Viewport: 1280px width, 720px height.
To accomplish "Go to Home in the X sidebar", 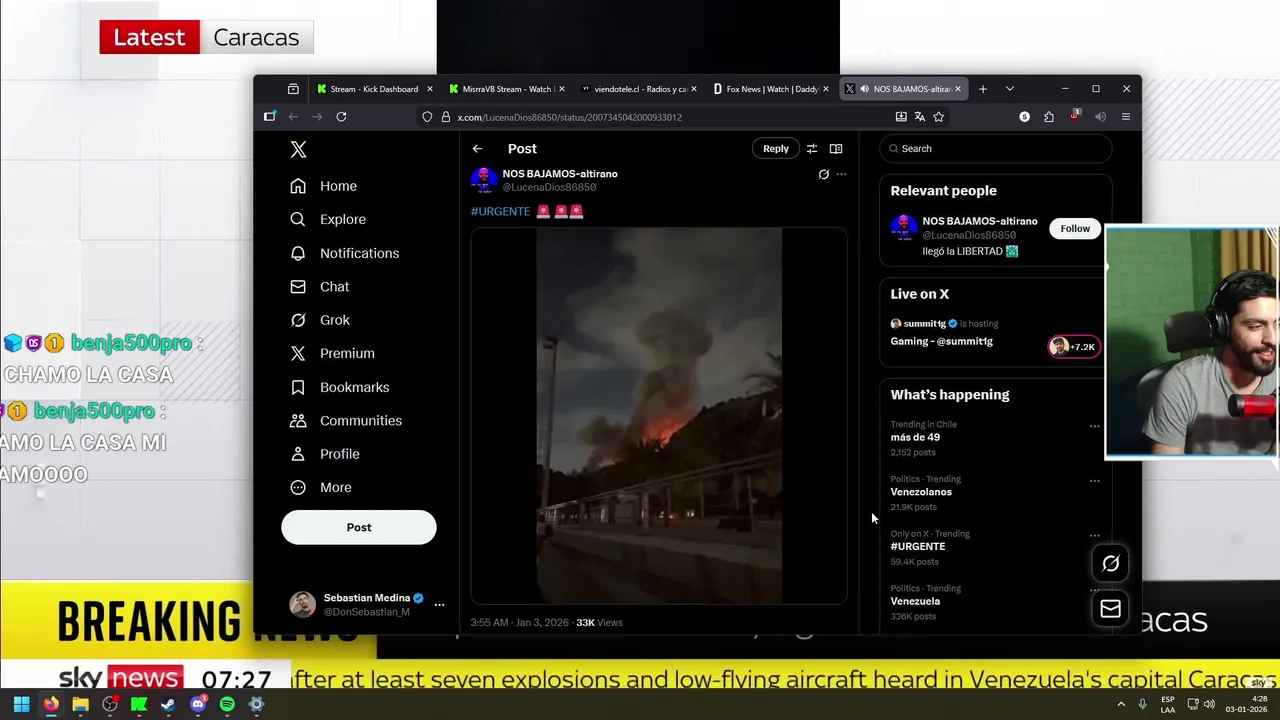I will 323,186.
